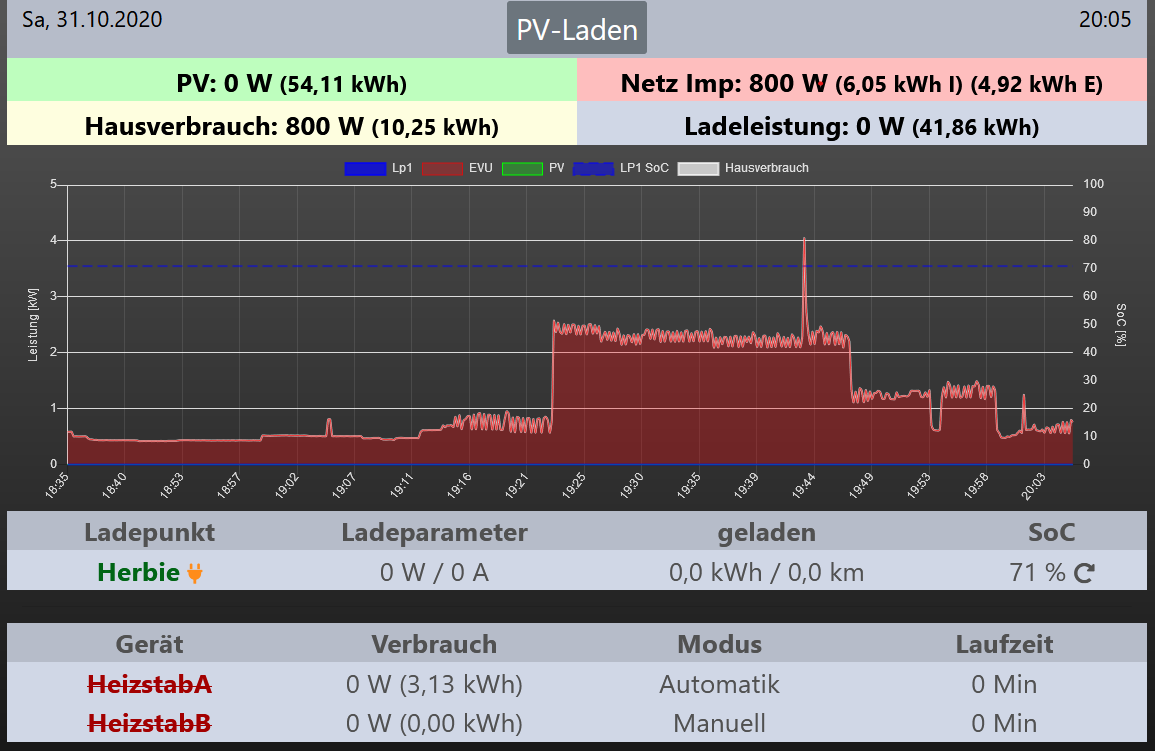The width and height of the screenshot is (1155, 751).
Task: Click the Laufzeit column header
Action: pos(1004,644)
